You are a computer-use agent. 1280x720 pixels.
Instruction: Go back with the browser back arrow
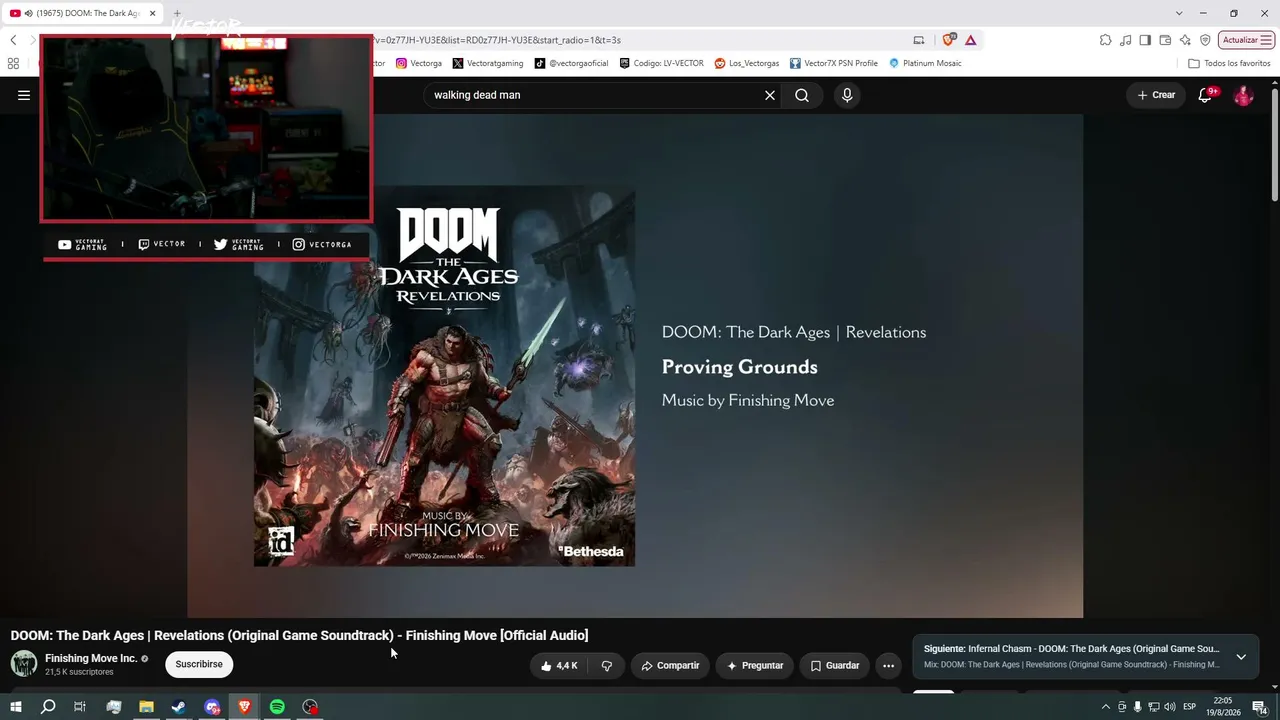point(13,40)
